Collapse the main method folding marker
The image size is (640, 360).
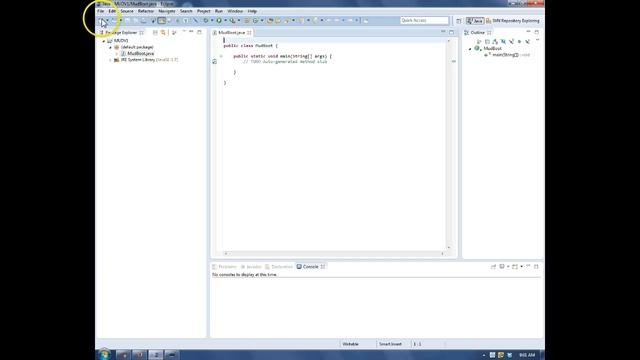tap(221, 56)
